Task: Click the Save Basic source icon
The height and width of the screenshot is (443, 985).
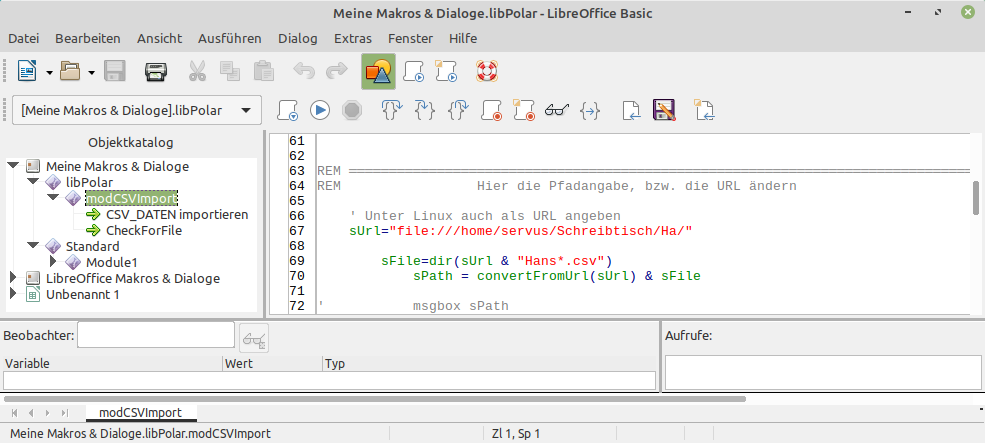Action: (x=664, y=111)
